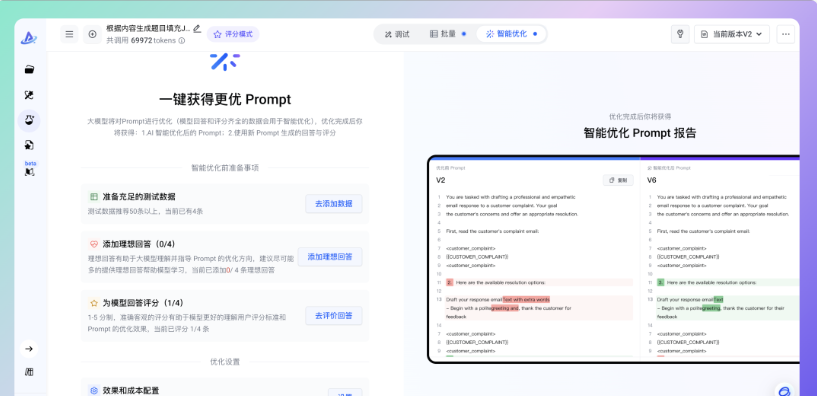Viewport: 817px width, 396px height.
Task: Click 添加理想回答 button
Action: [x=330, y=257]
